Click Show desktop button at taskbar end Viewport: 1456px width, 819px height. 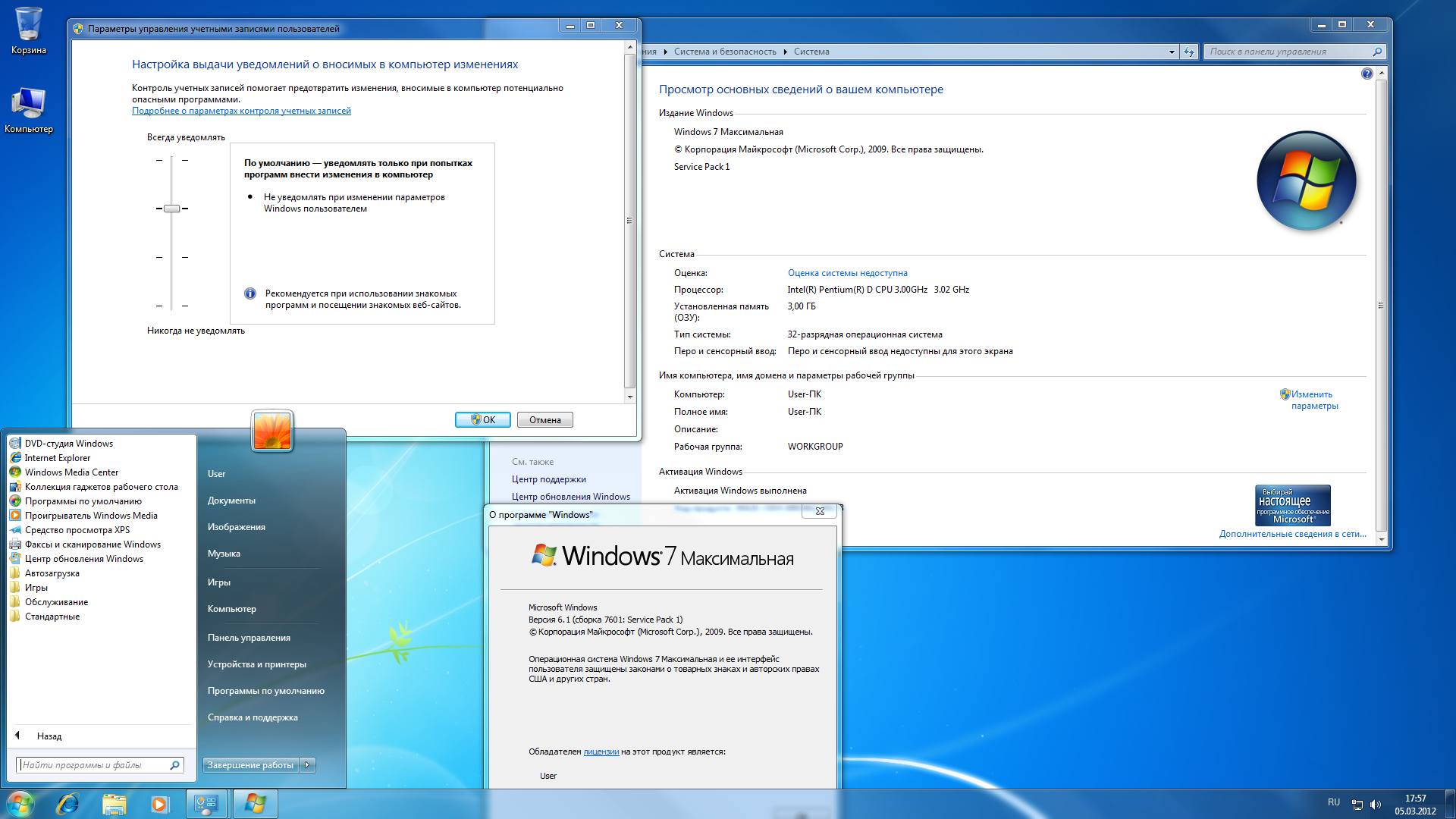1450,805
